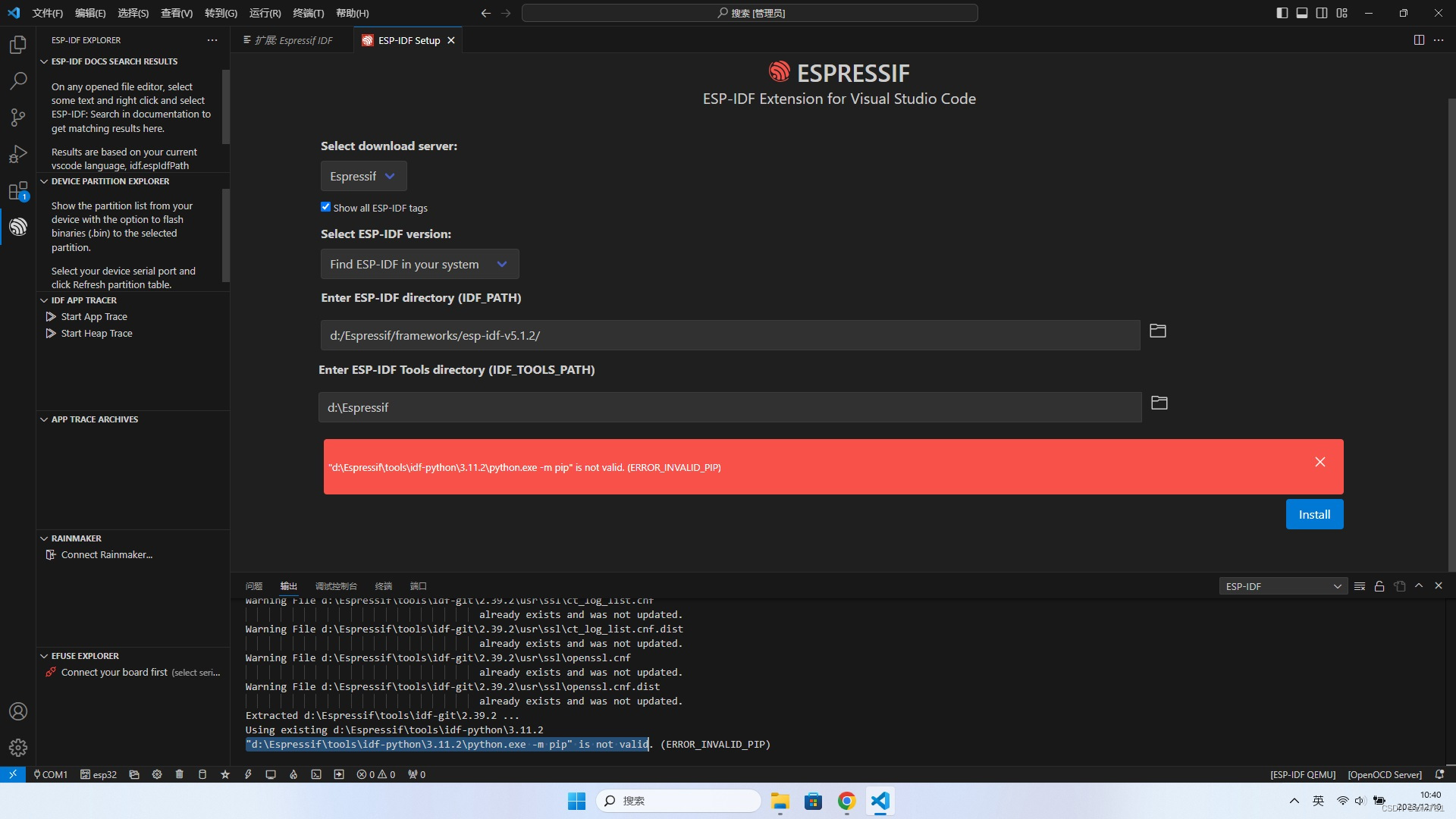Open the download server Espressif dropdown

[363, 175]
